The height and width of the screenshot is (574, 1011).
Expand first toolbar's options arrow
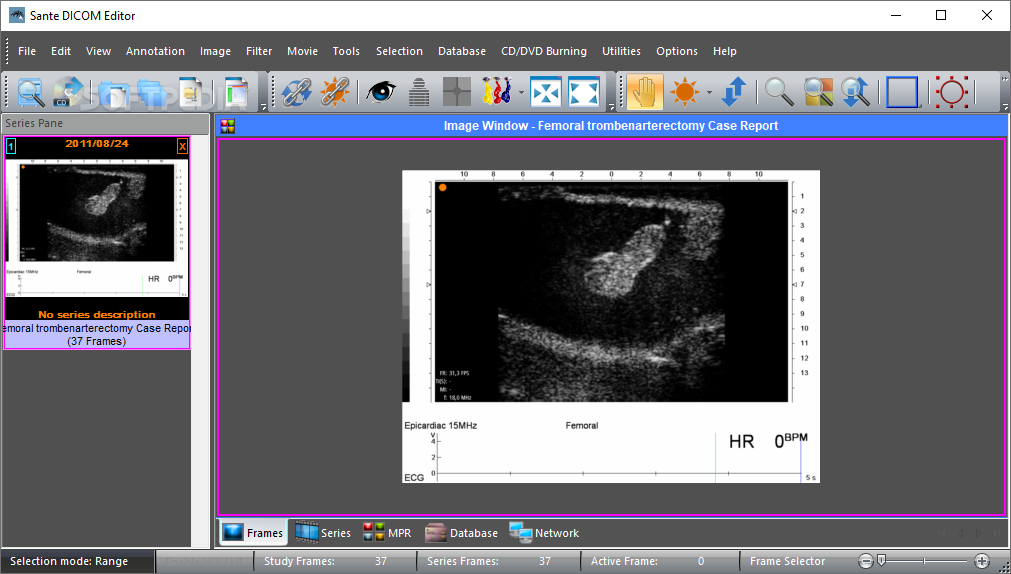coord(263,106)
